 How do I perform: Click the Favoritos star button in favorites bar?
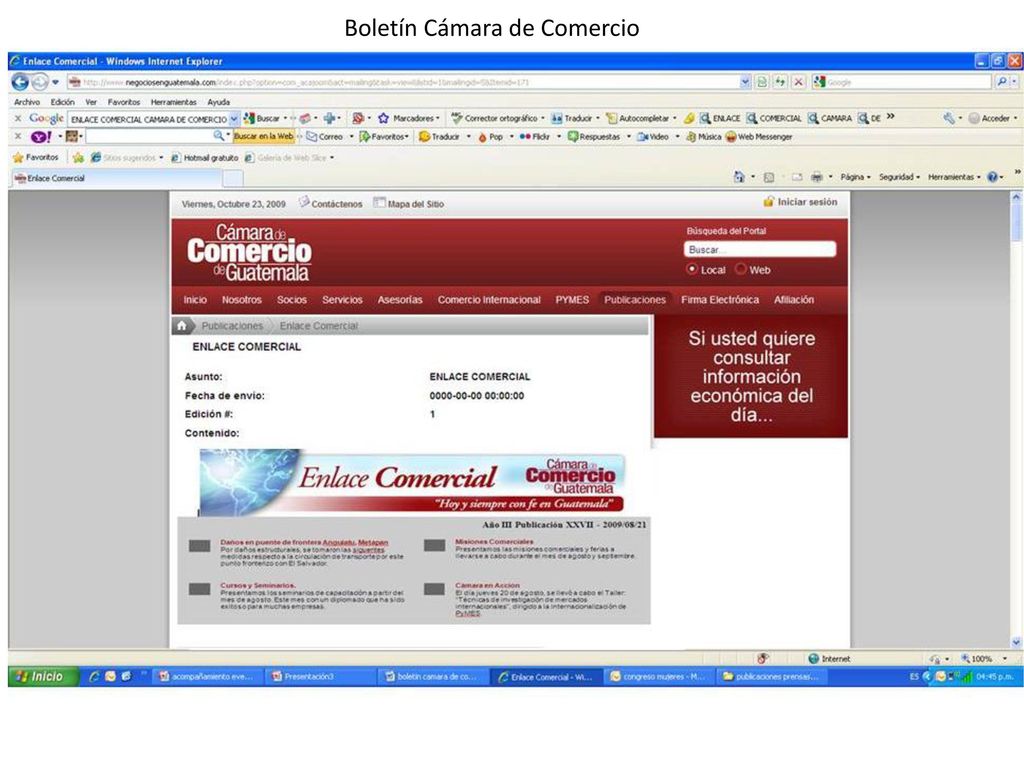pyautogui.click(x=36, y=157)
